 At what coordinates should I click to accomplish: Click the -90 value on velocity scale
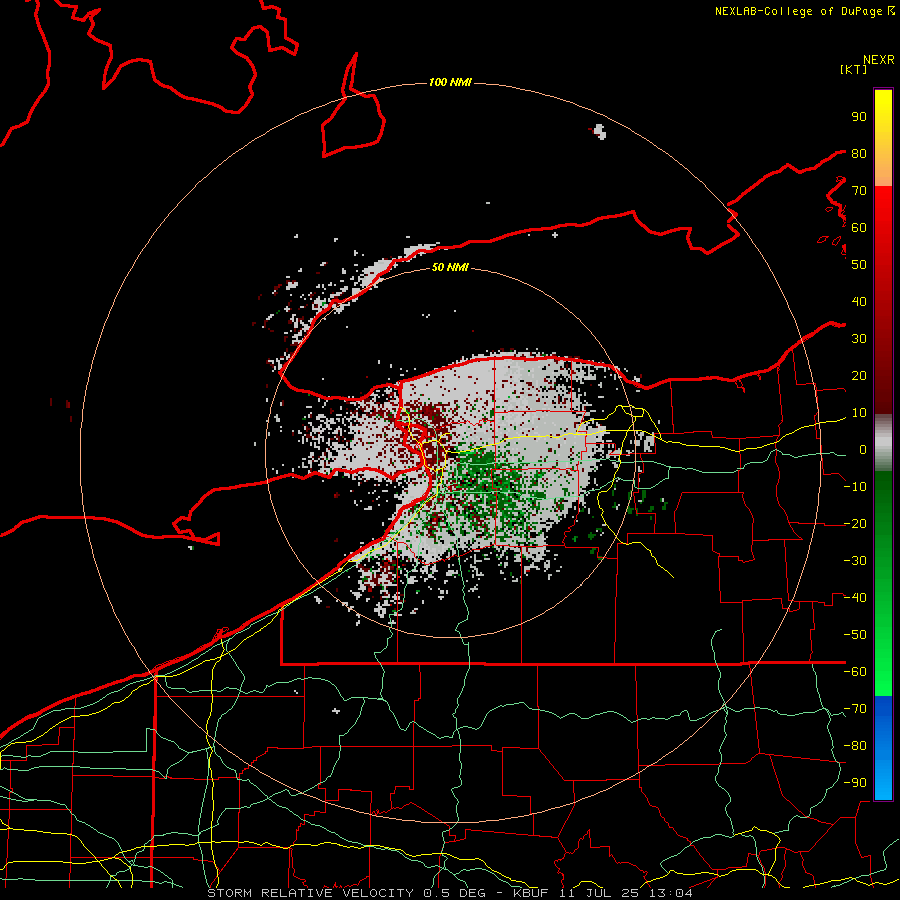click(855, 783)
